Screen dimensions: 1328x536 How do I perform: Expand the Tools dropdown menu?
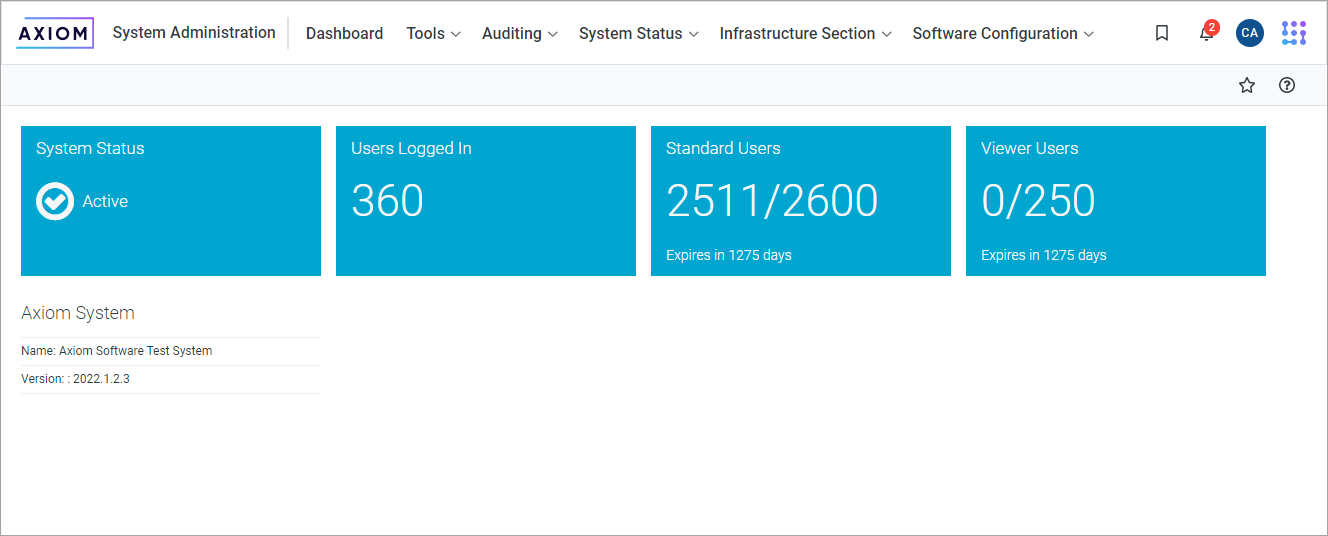(x=433, y=34)
